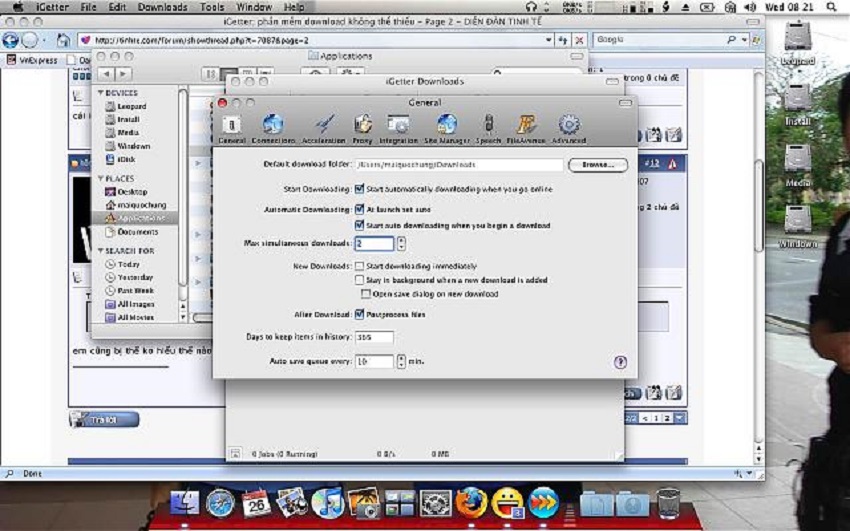Enable Open save dialog on new download
Viewport: 850px width, 531px height.
click(x=366, y=294)
